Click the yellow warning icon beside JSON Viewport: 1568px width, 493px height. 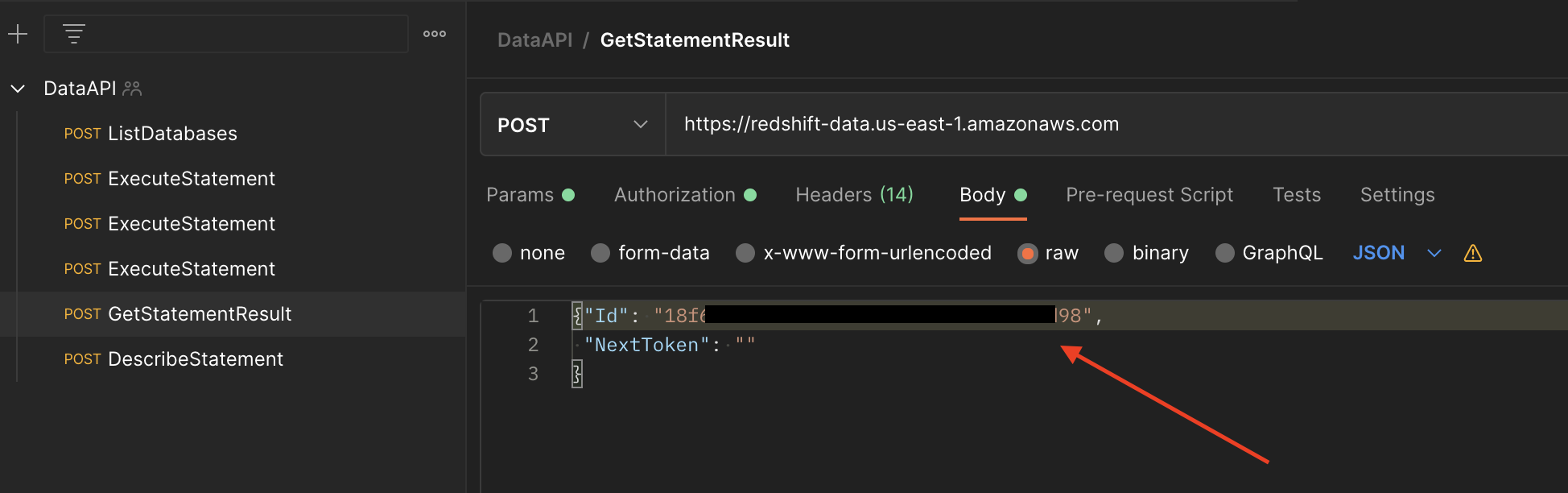coord(1473,253)
